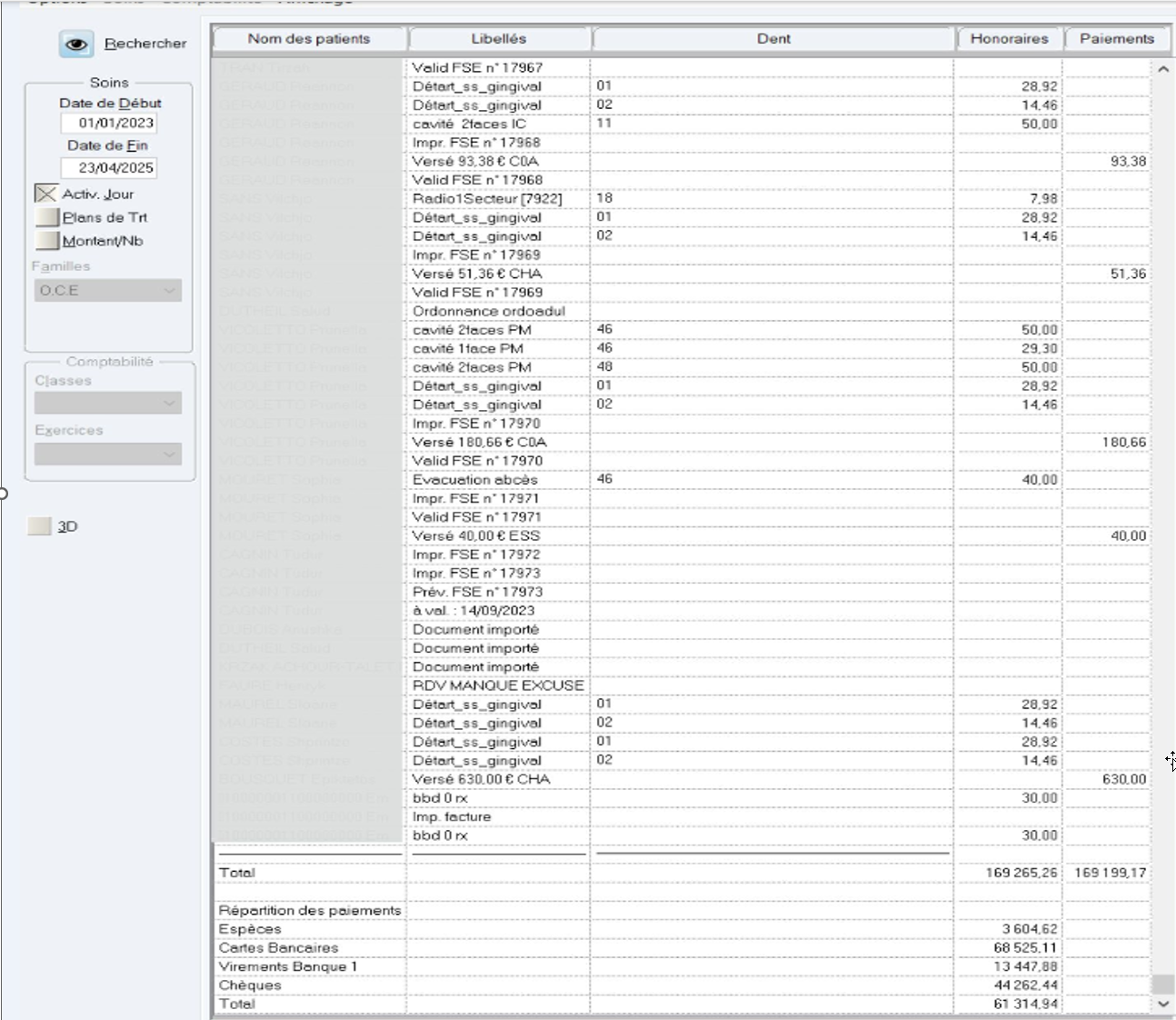
Task: Click the scroll up arrow of the list
Action: pos(1163,68)
